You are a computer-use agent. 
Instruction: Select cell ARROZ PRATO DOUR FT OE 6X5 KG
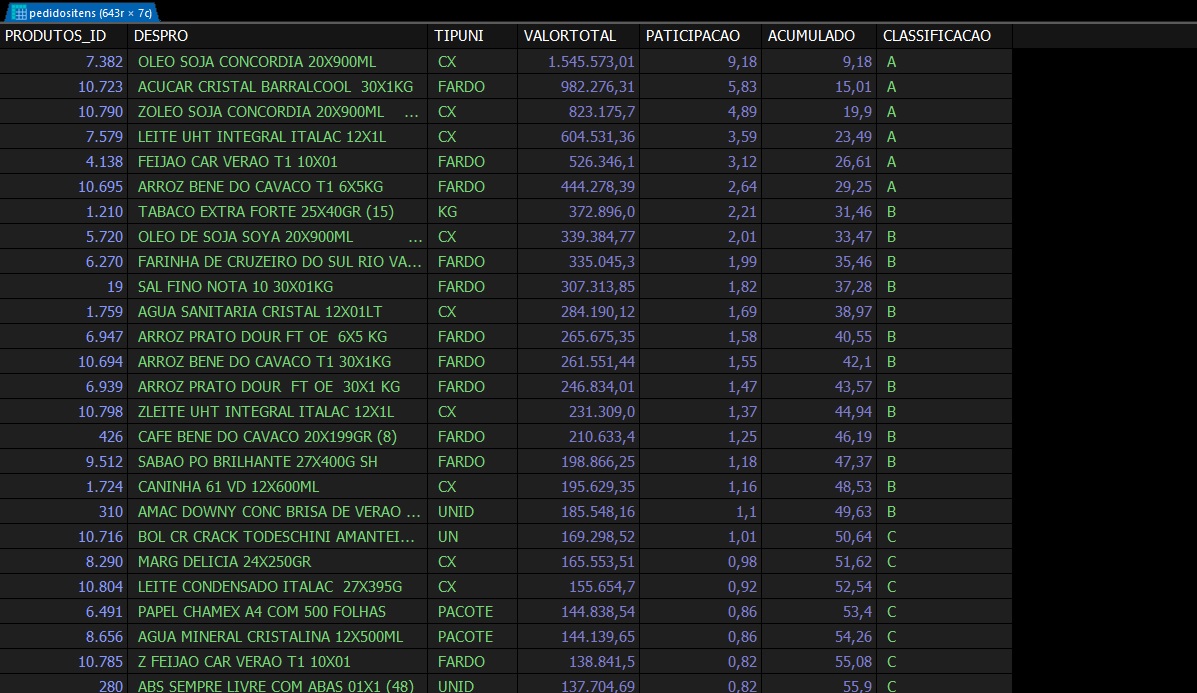[278, 337]
